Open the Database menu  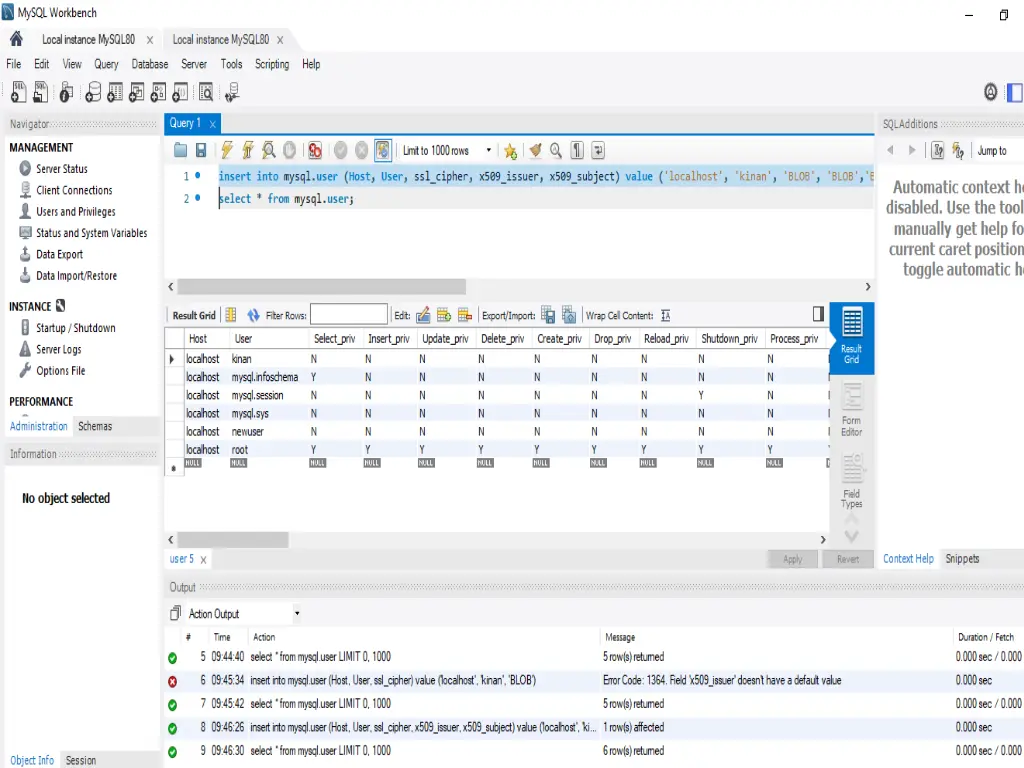(x=150, y=64)
